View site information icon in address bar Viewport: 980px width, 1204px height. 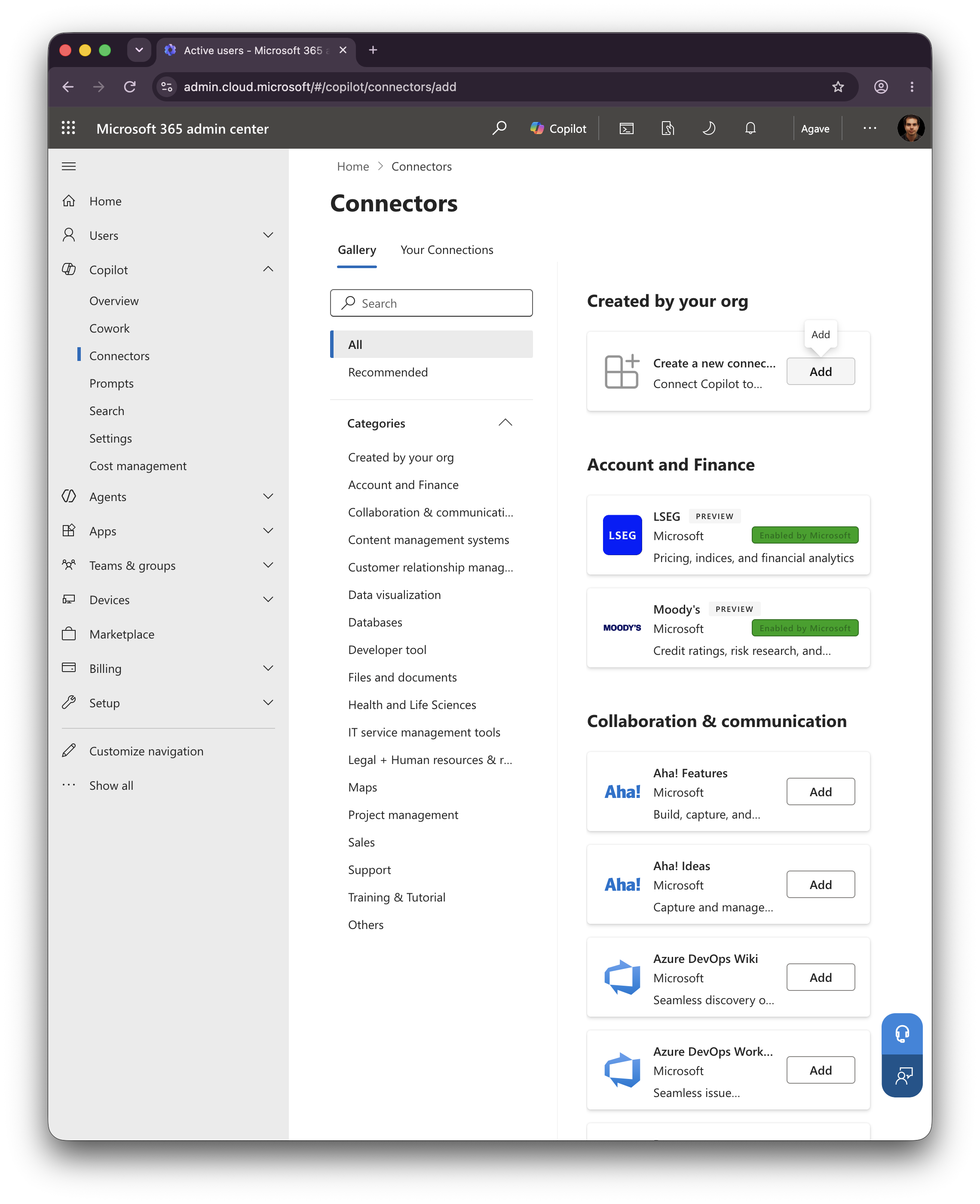click(x=167, y=87)
